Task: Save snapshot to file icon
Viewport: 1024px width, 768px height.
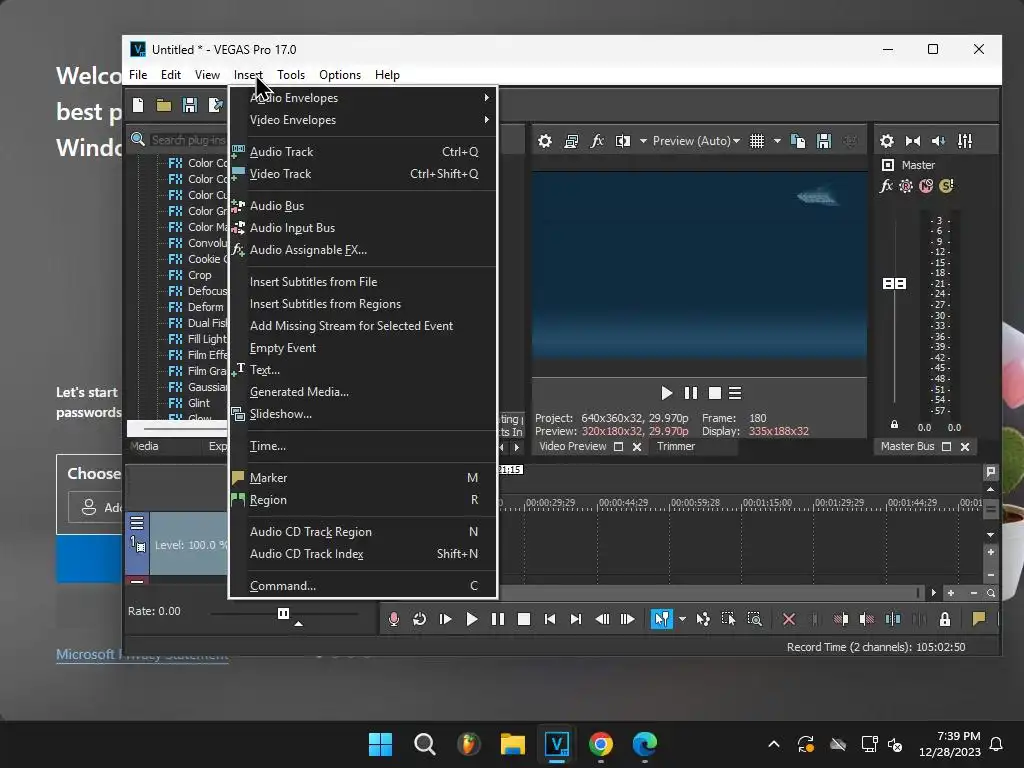Action: [x=824, y=141]
